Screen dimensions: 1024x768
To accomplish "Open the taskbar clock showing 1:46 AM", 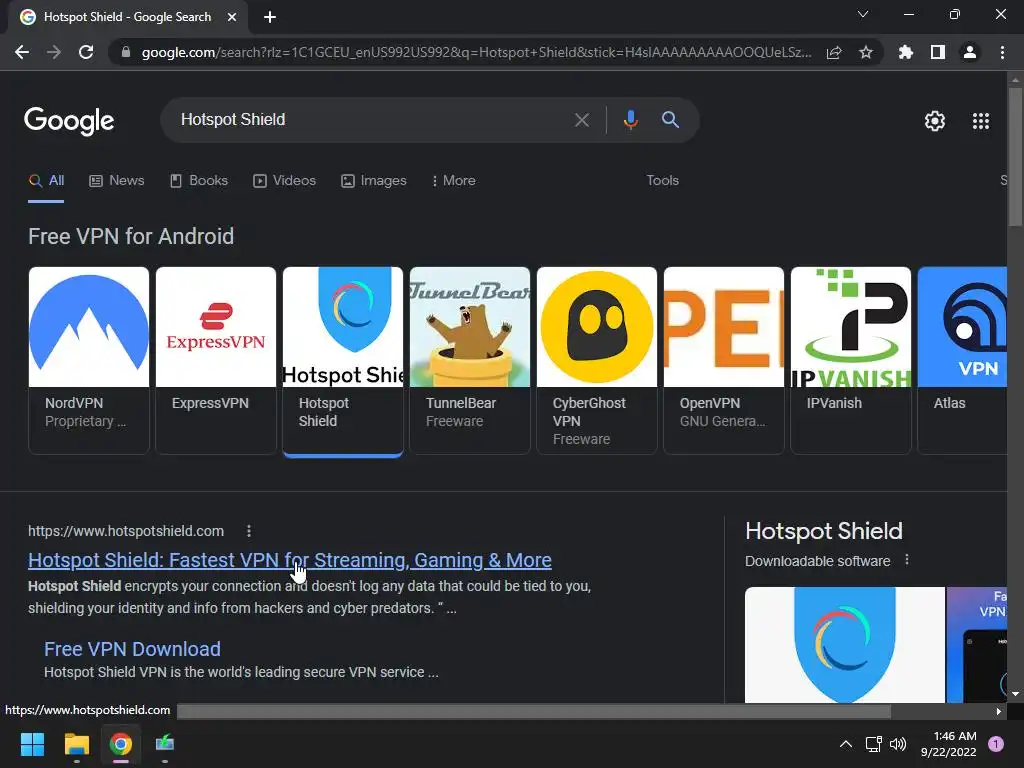I will tap(948, 744).
